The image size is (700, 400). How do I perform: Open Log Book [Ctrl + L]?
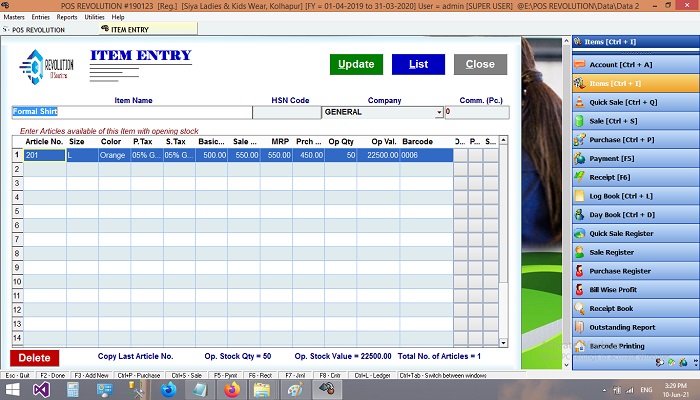coord(636,196)
